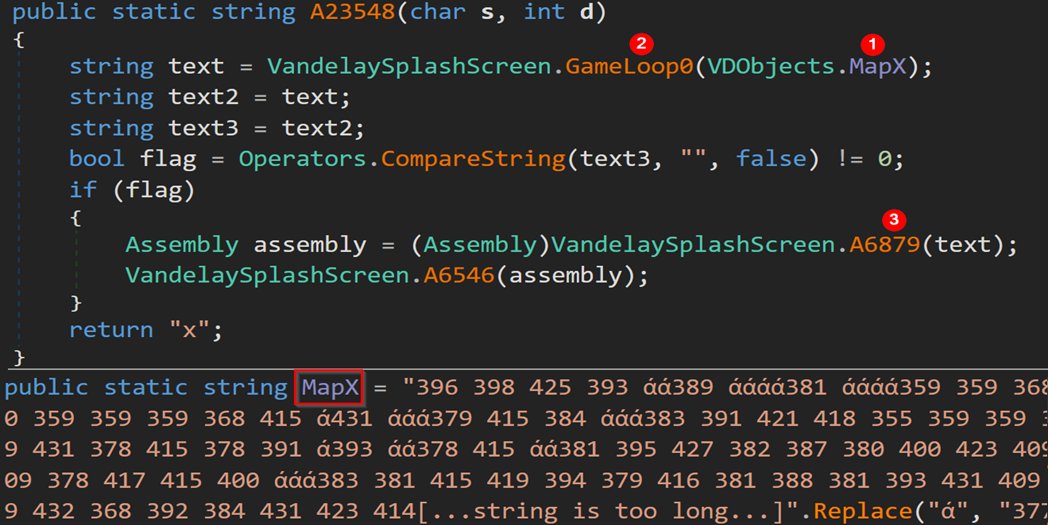
Task: Select the 396 value starting MapX string
Action: tap(437, 387)
